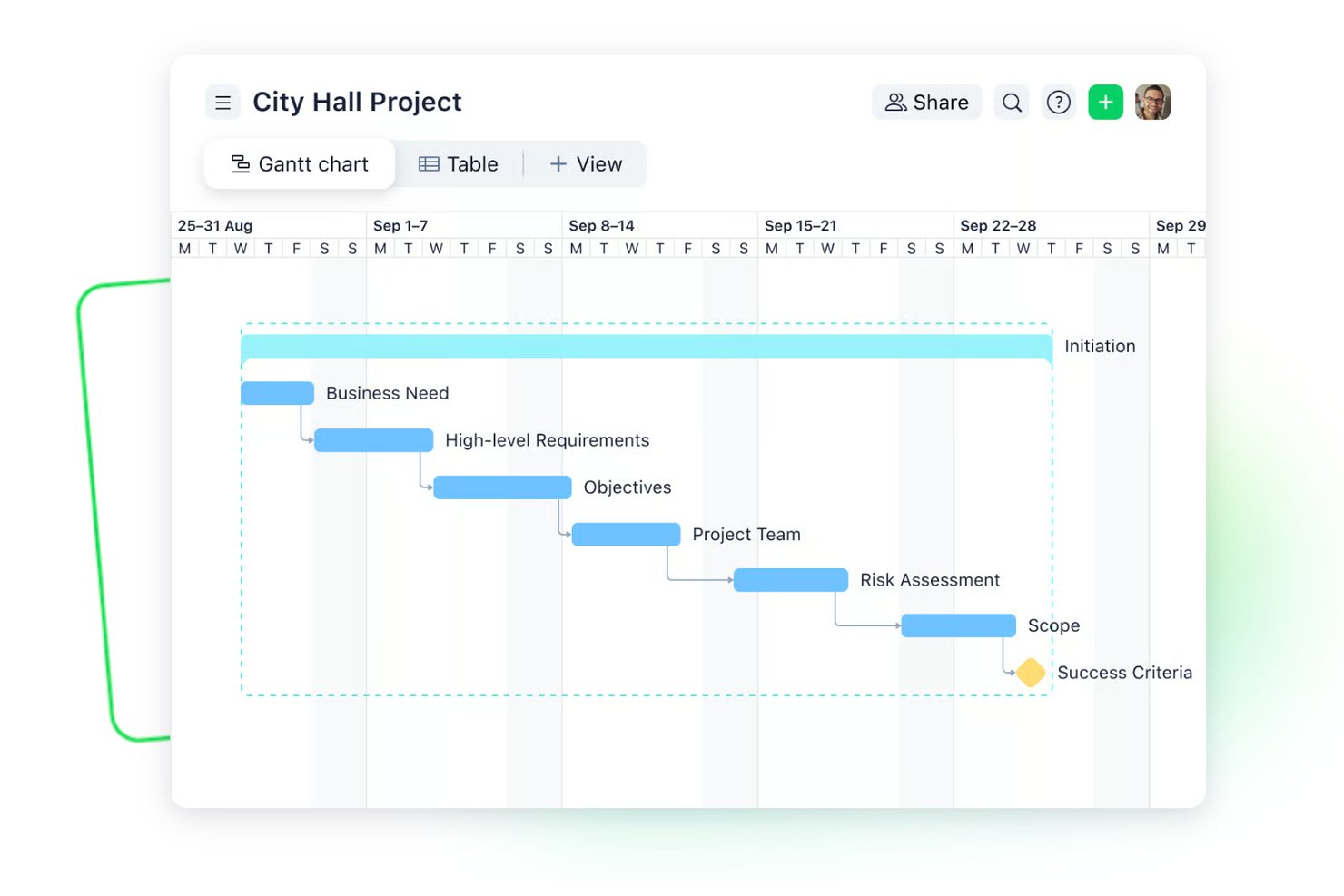Switch to the Table tab
Viewport: 1344px width, 896px height.
459,164
